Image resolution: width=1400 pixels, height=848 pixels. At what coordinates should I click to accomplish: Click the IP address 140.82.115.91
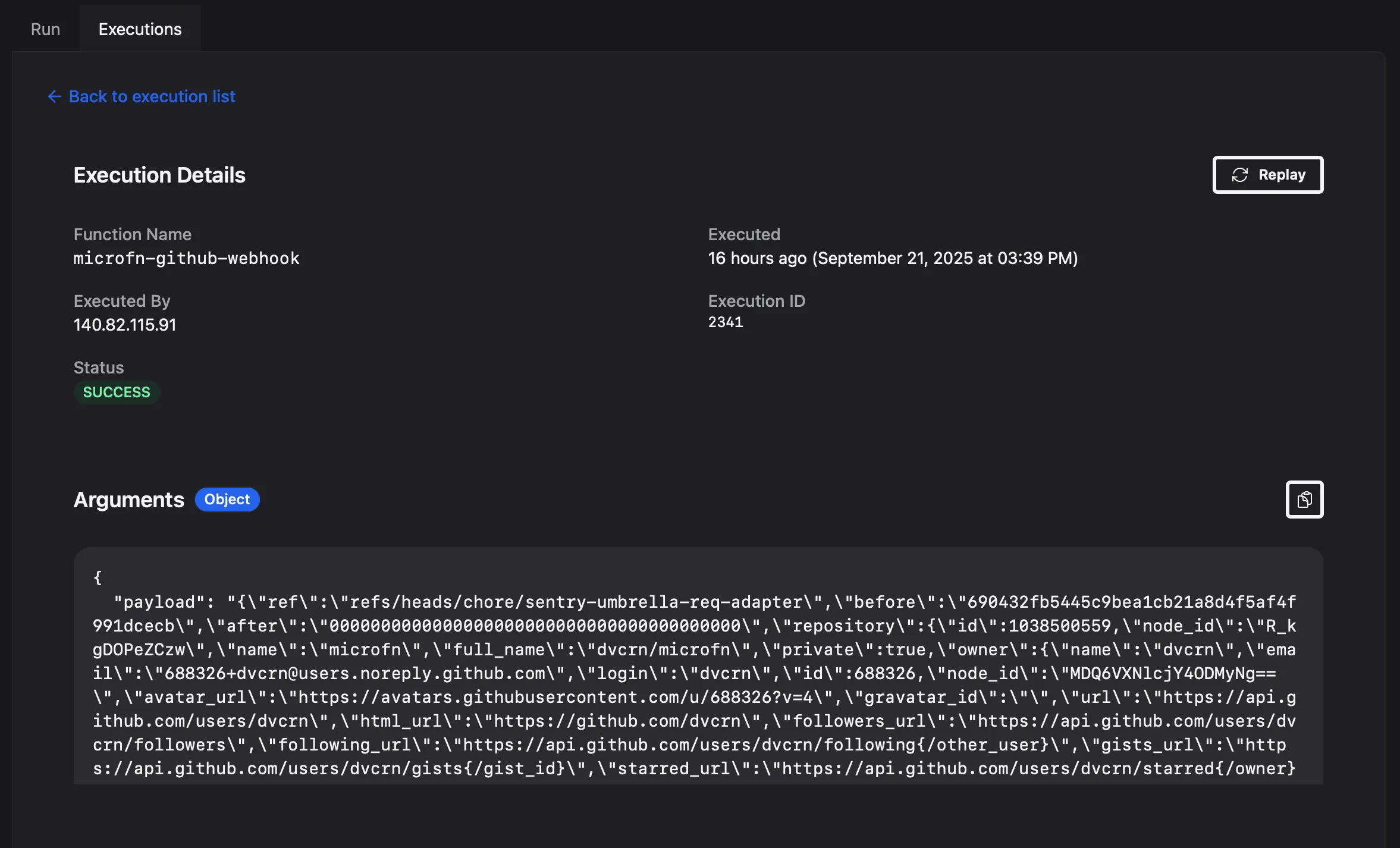pyautogui.click(x=125, y=325)
